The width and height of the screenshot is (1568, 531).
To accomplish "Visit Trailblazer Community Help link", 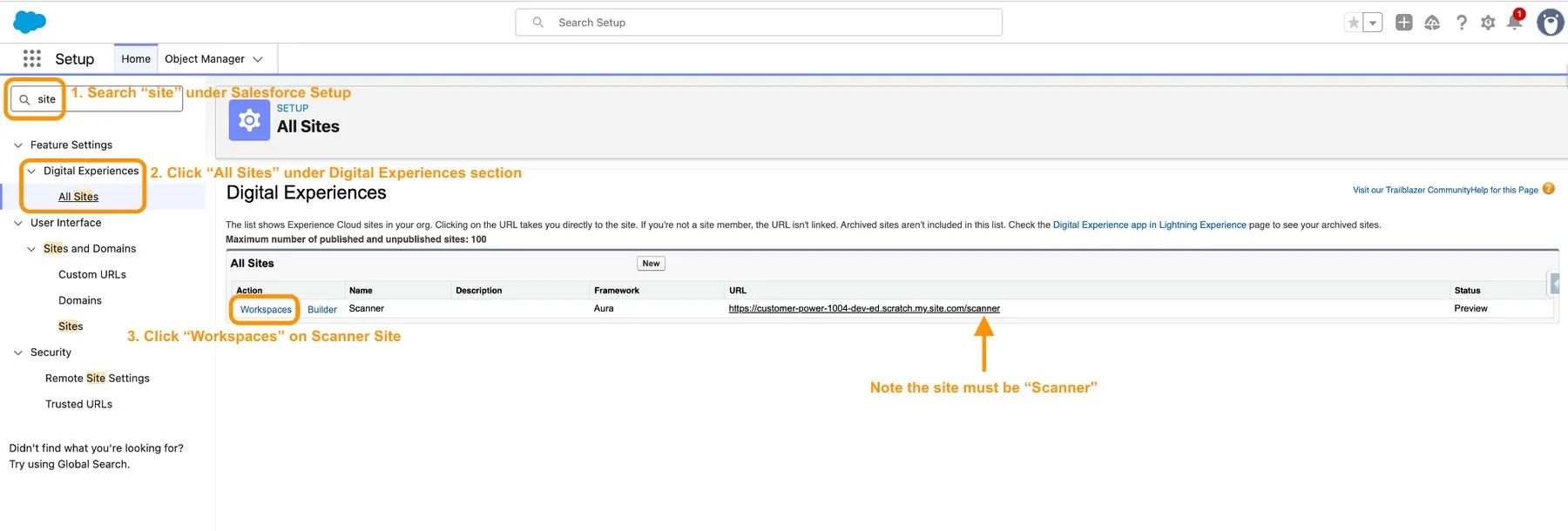I will tap(1445, 190).
